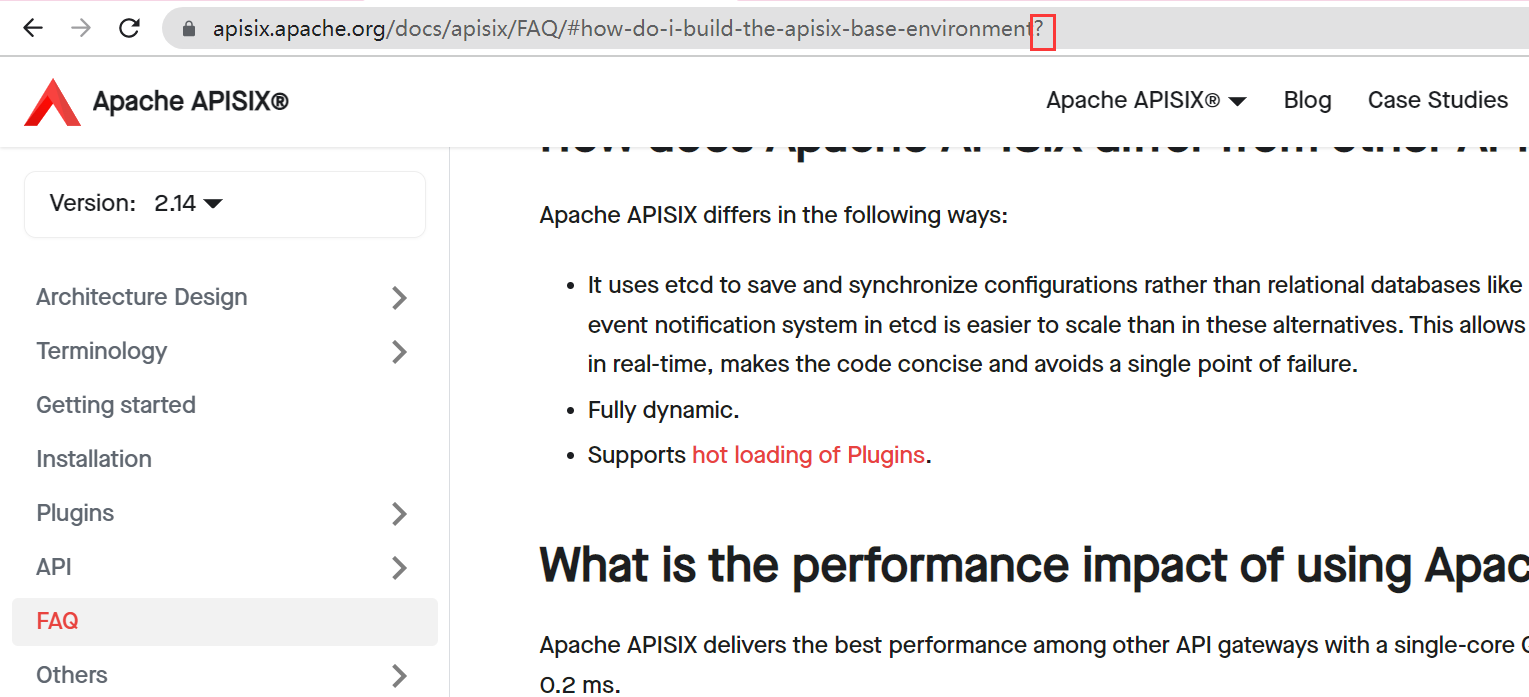
Task: Open Terminology in sidebar
Action: 101,351
